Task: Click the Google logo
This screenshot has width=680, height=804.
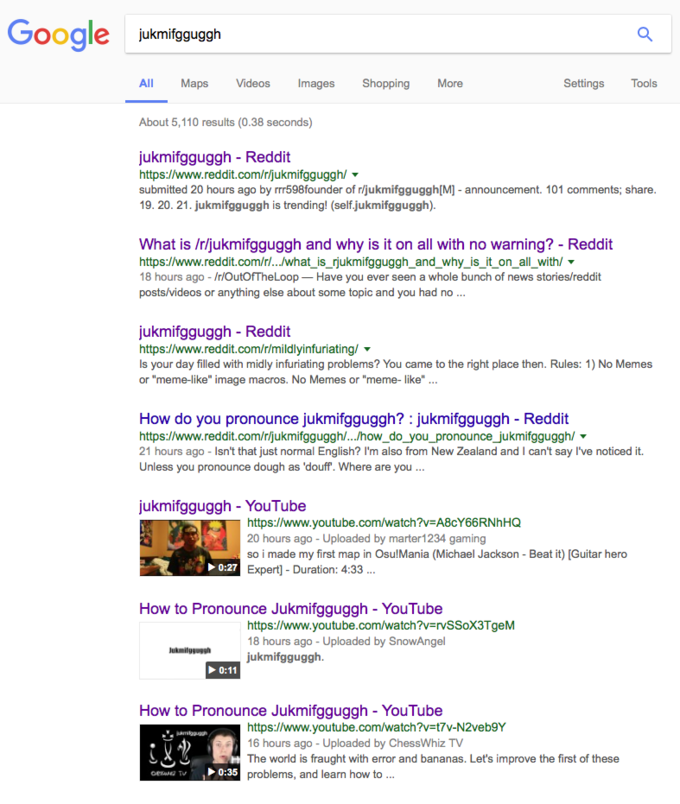Action: 58,34
